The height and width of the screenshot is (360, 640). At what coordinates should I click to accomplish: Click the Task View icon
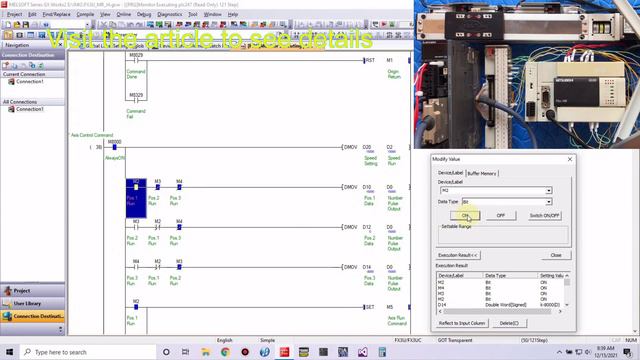coord(185,352)
